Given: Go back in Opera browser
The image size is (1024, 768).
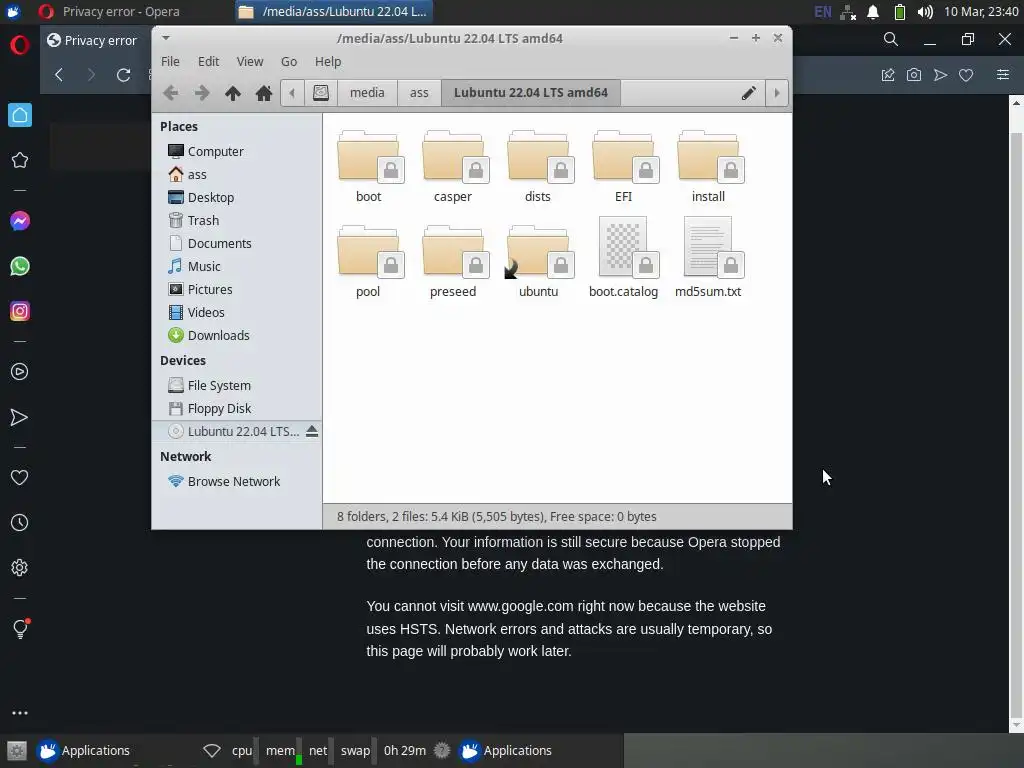Looking at the screenshot, I should [59, 75].
